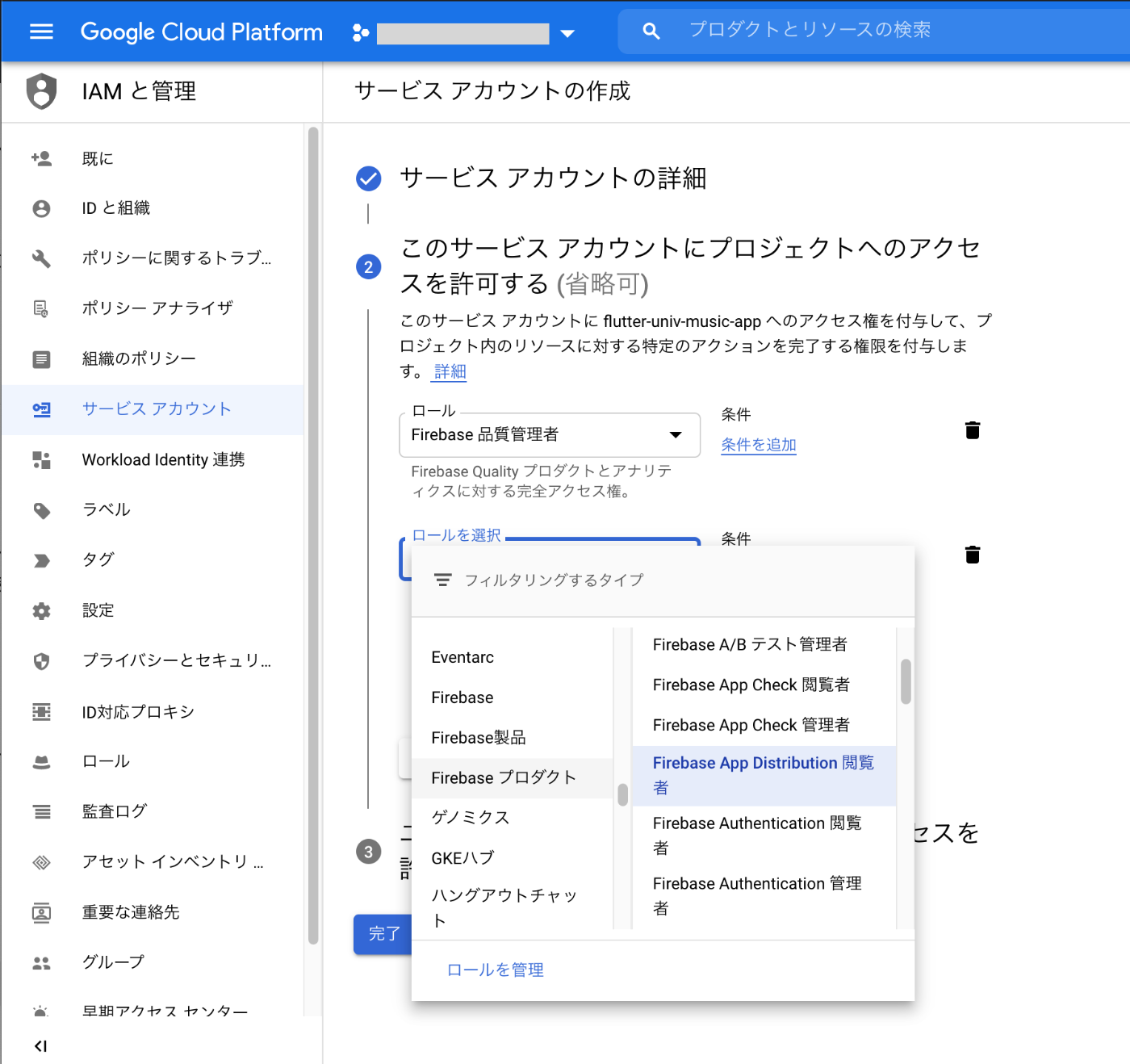Click the IAM と管理 shield icon
This screenshot has height=1064, width=1130.
click(x=41, y=90)
